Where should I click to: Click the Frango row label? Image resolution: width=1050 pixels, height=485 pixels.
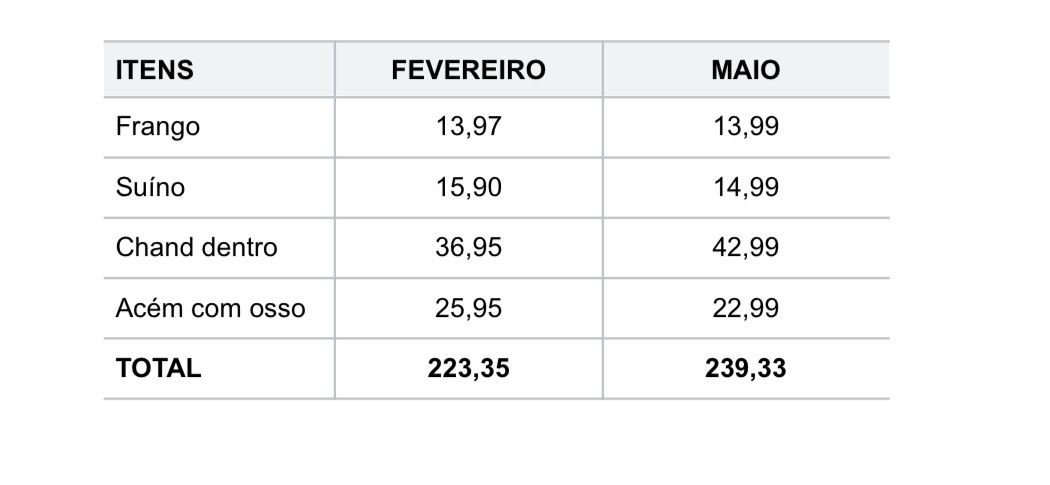pyautogui.click(x=158, y=127)
